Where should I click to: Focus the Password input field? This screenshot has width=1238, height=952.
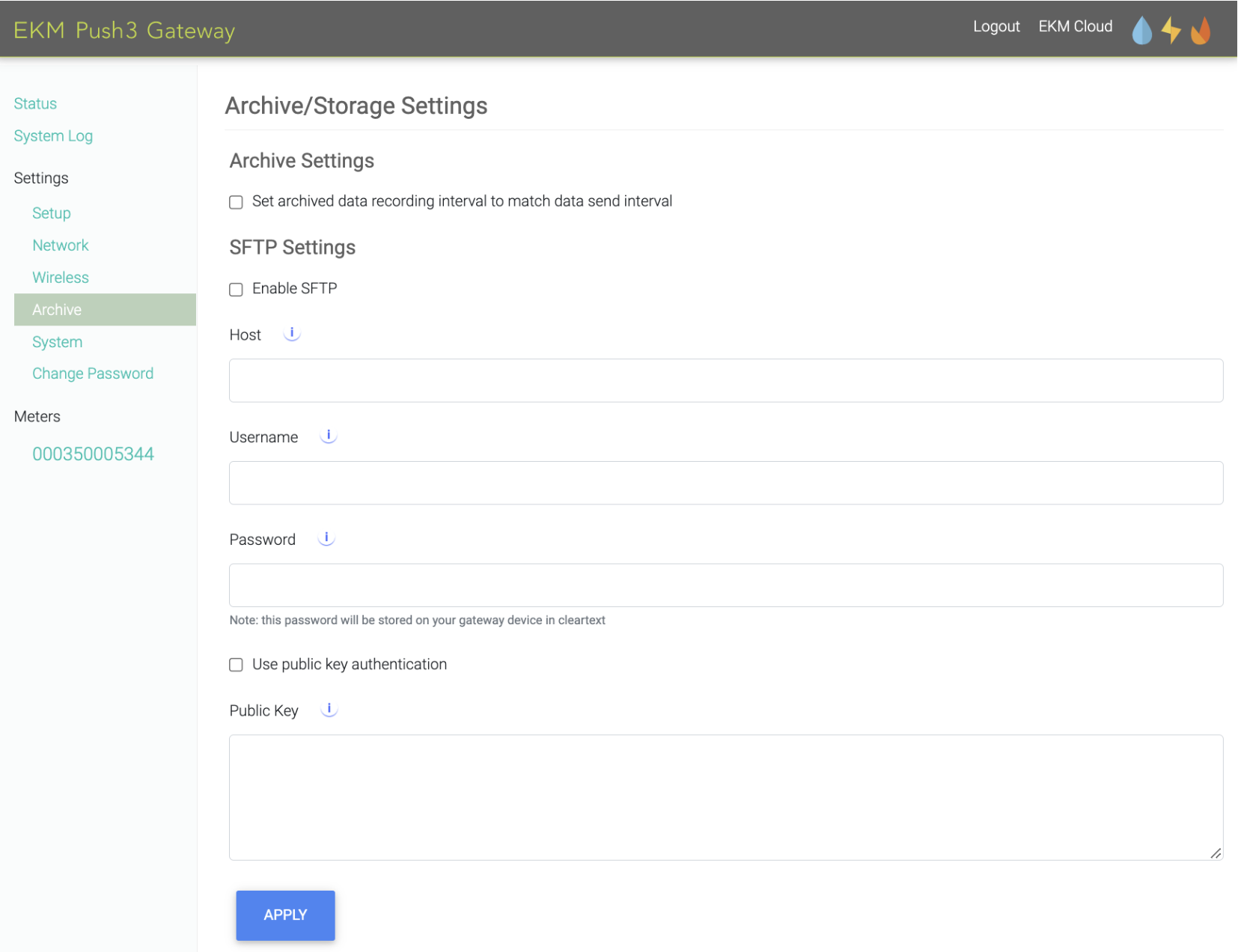click(x=726, y=585)
